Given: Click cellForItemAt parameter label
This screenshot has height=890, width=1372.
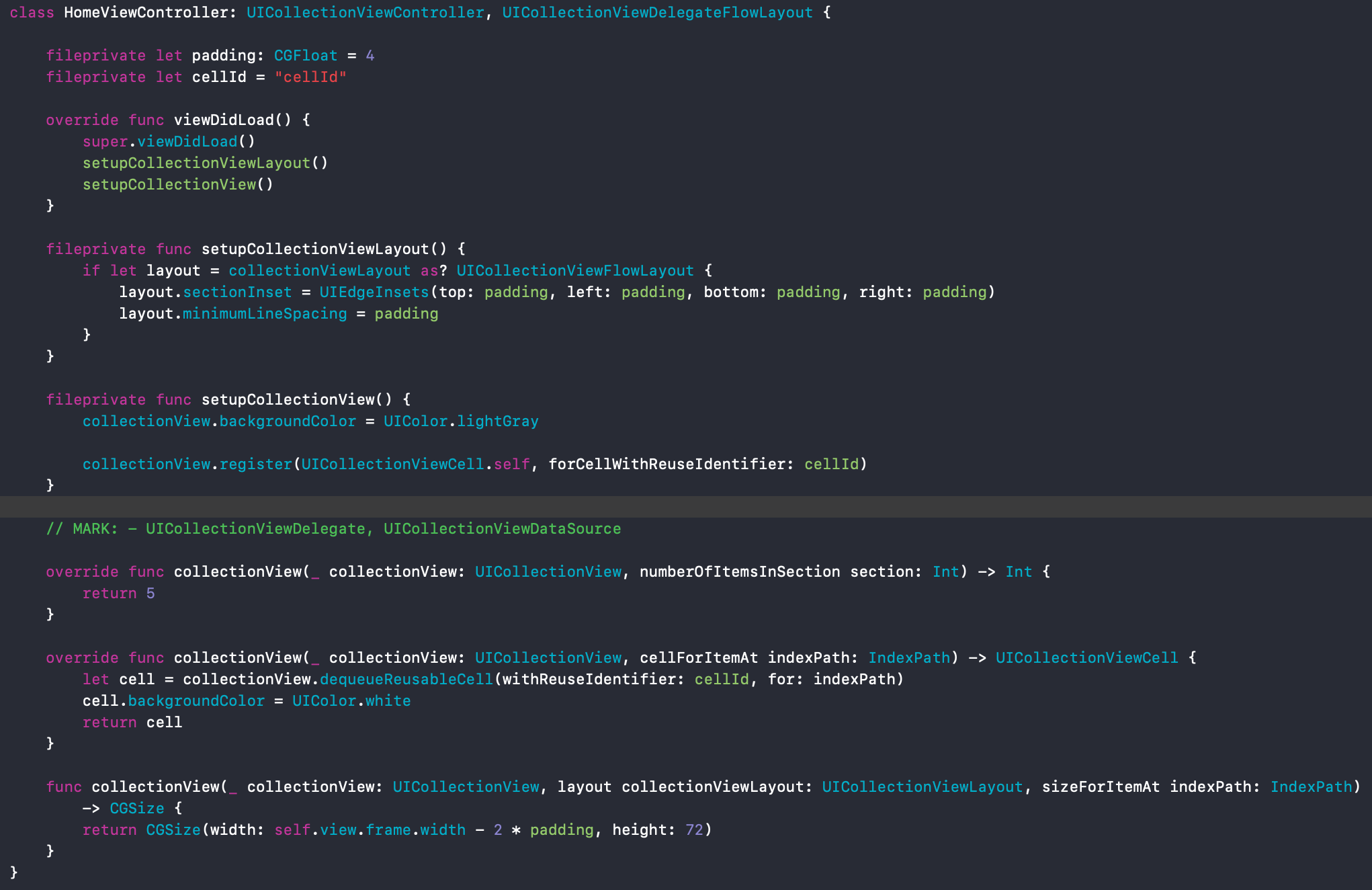Looking at the screenshot, I should [699, 657].
